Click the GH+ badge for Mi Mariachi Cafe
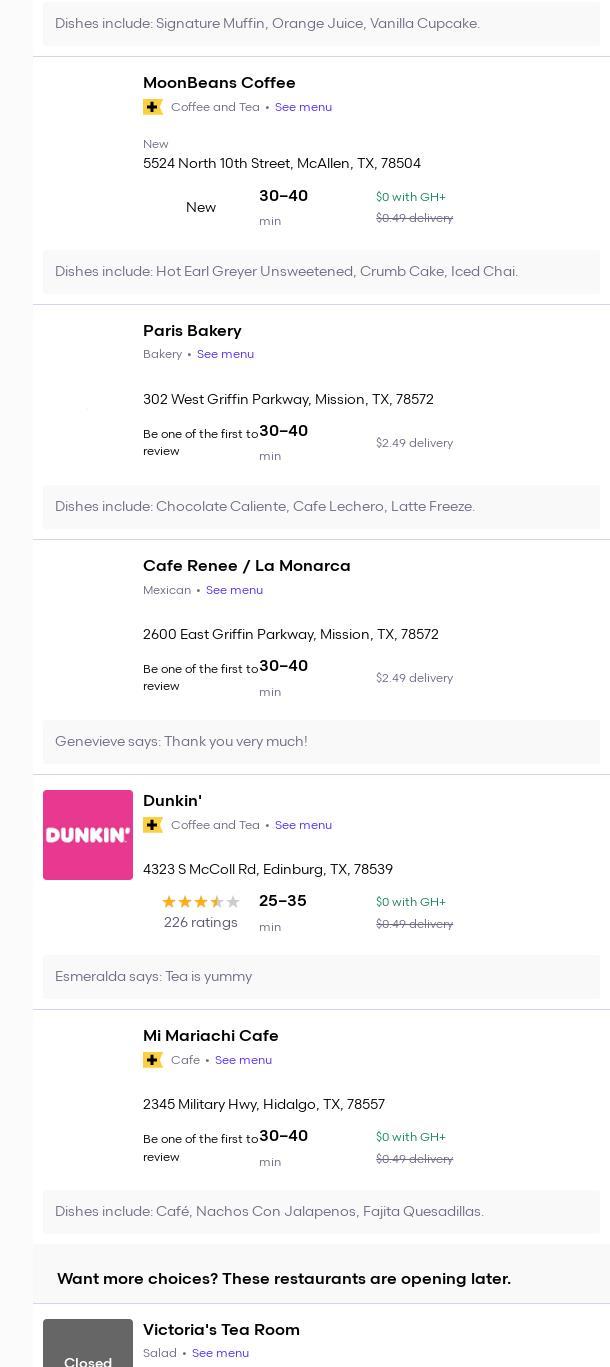The height and width of the screenshot is (1367, 610). coord(153,1060)
